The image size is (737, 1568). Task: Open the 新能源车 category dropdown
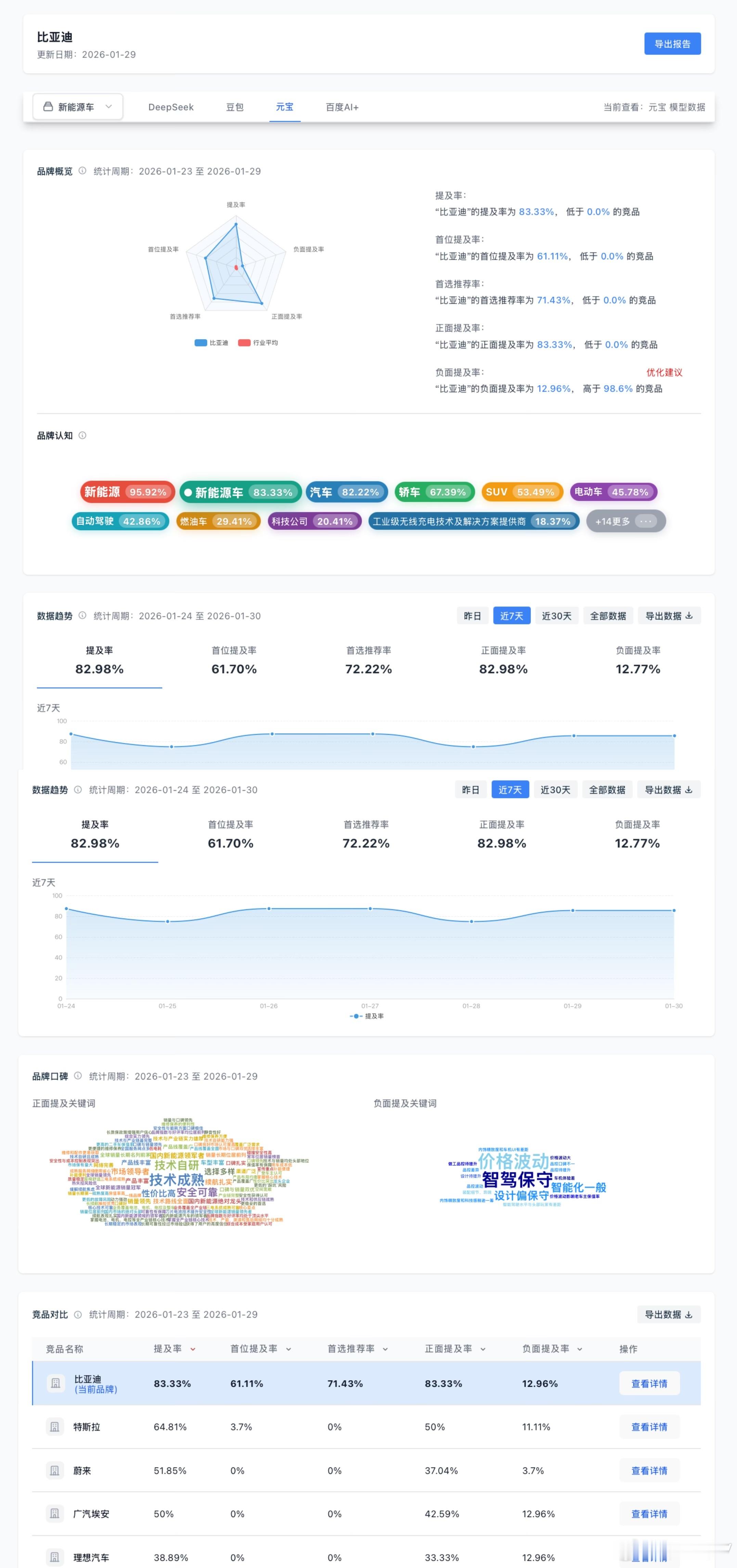[78, 107]
